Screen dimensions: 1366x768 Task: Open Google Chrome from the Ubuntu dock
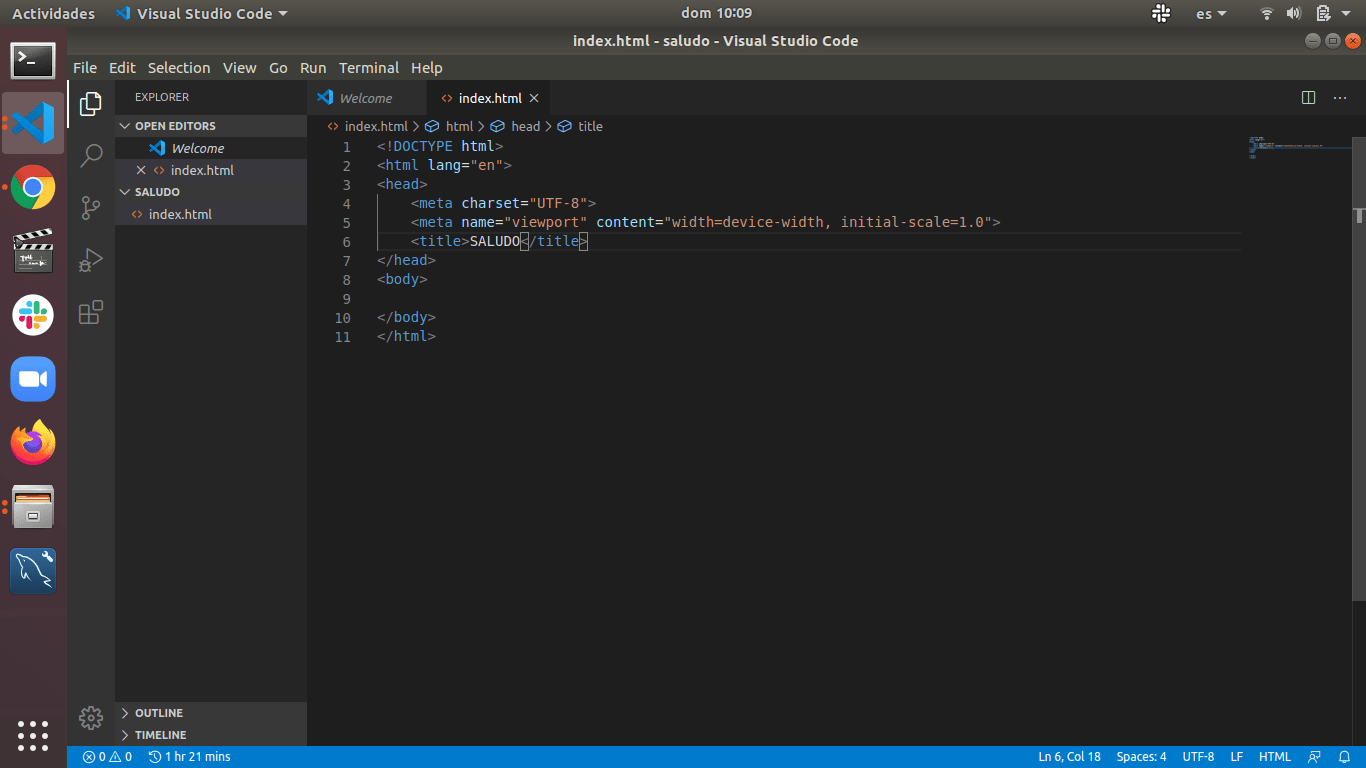point(33,187)
